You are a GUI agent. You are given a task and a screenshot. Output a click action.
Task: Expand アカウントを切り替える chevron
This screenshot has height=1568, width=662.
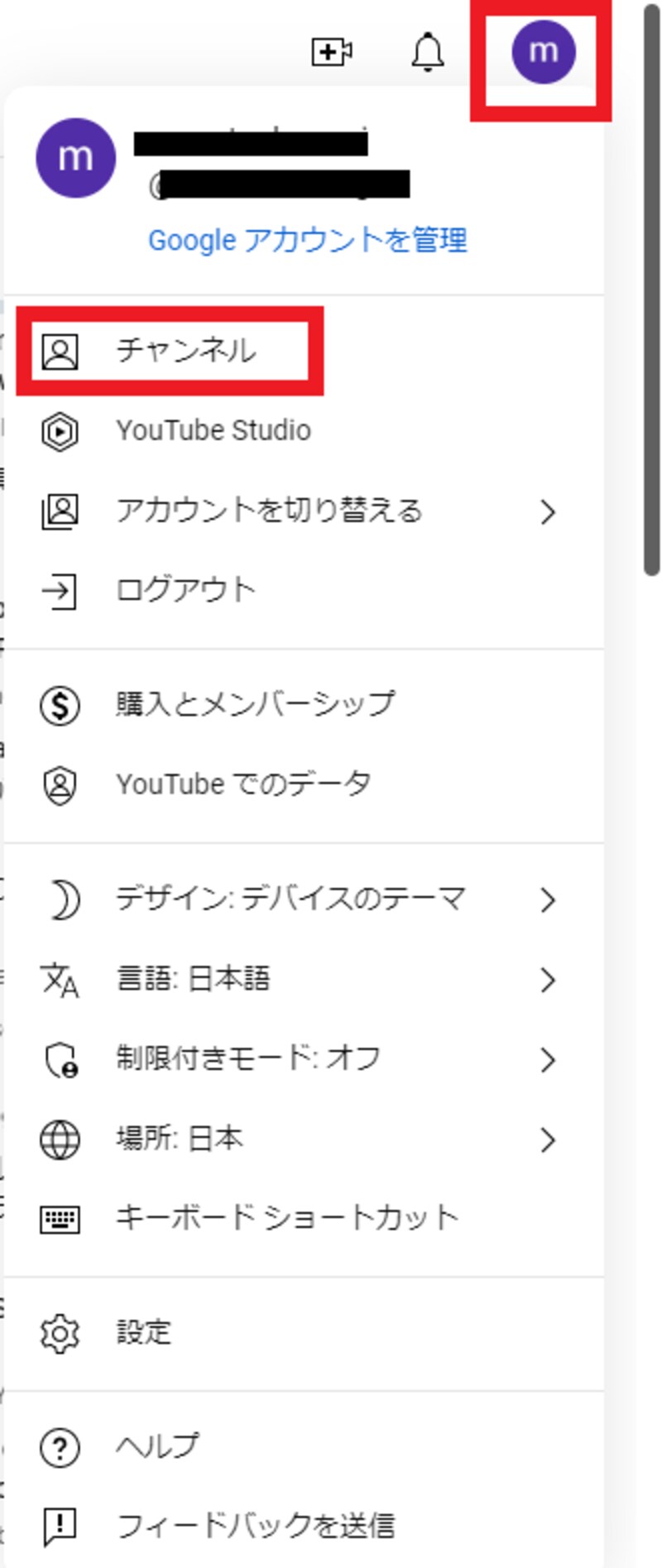(547, 511)
